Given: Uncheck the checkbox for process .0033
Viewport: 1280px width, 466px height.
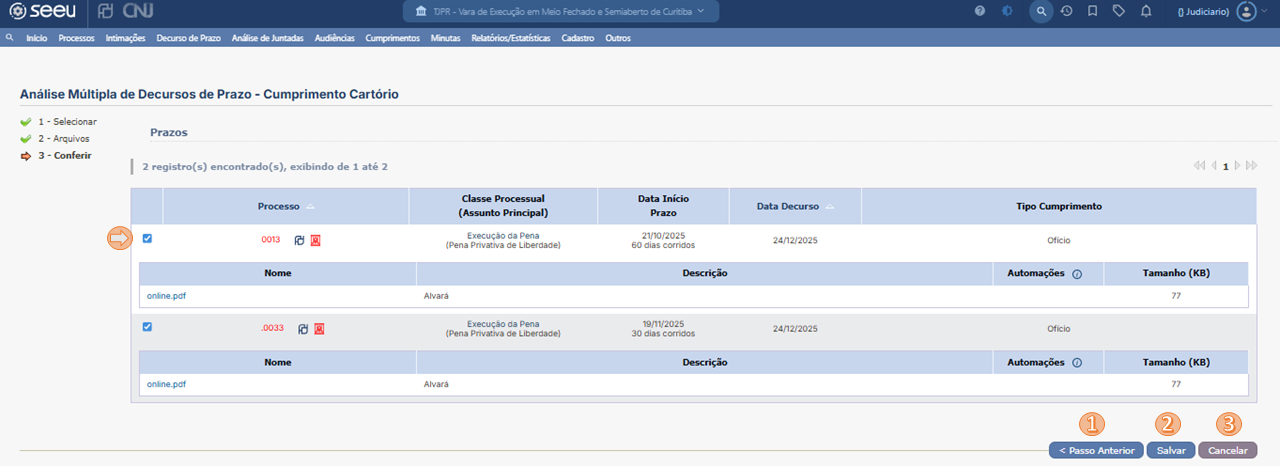Looking at the screenshot, I should click(147, 327).
